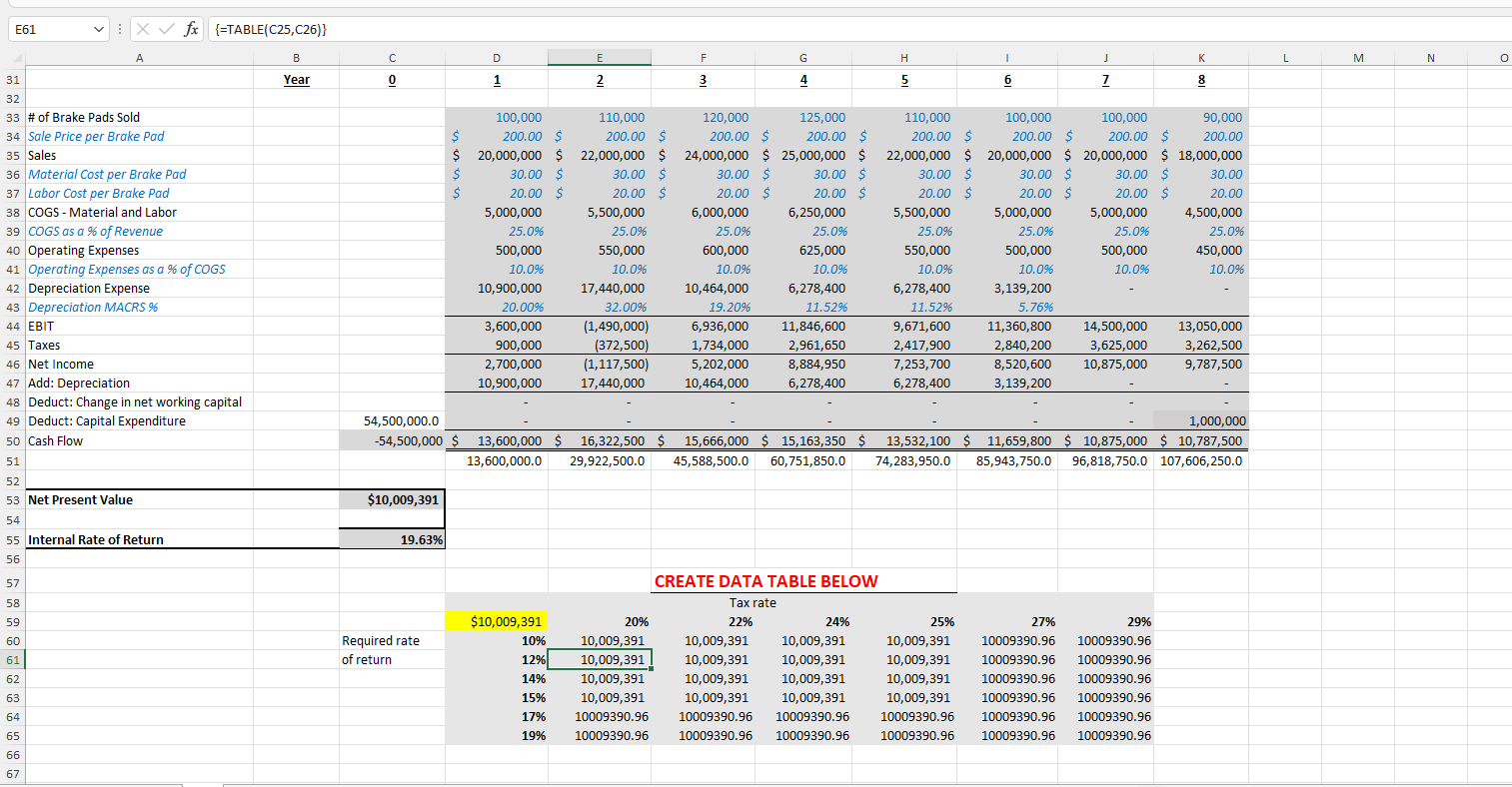
Task: Select the 'COGS - Material and Labor' label
Action: (x=102, y=212)
